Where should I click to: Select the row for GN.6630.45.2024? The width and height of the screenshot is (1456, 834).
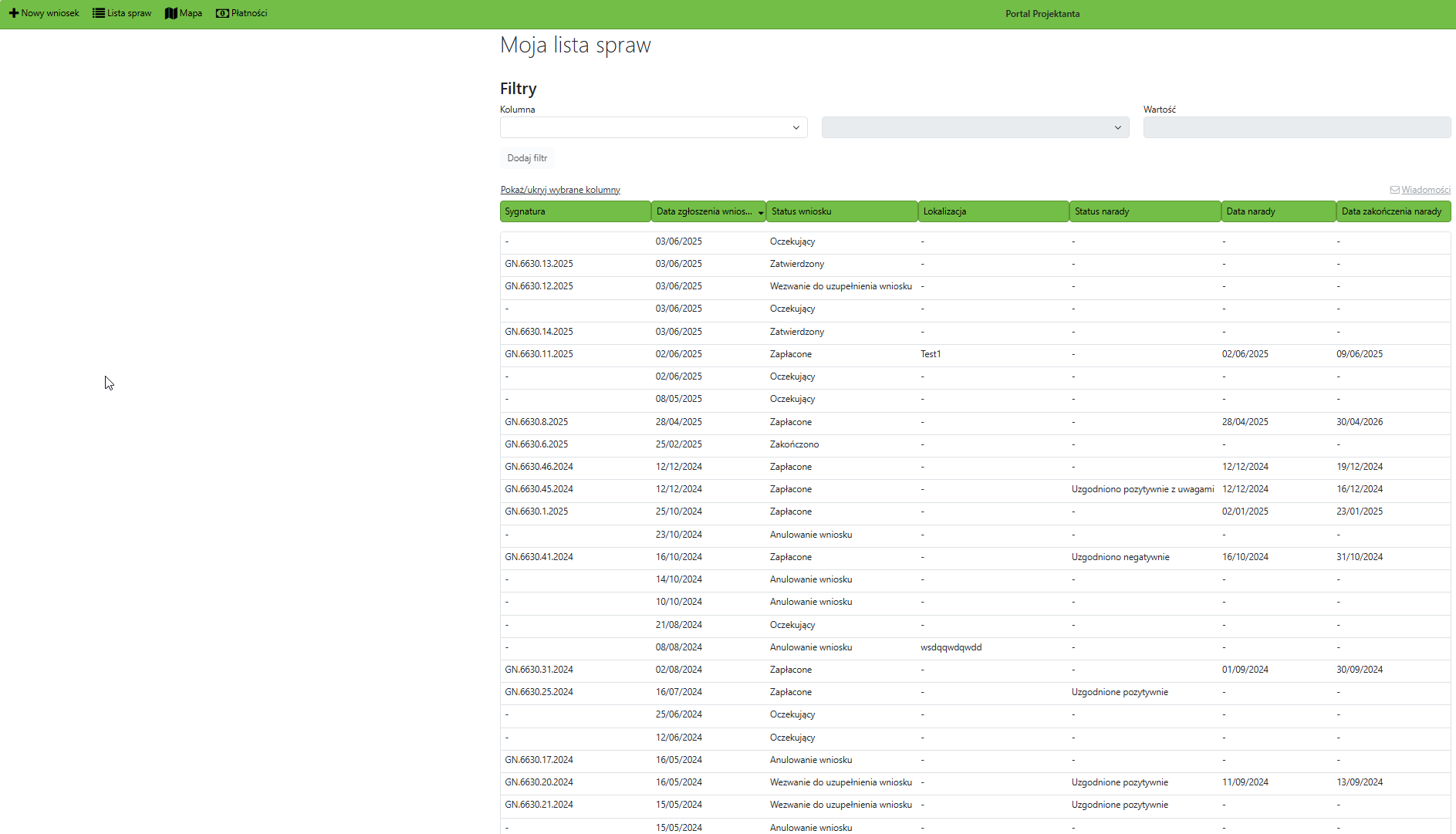[x=539, y=489]
